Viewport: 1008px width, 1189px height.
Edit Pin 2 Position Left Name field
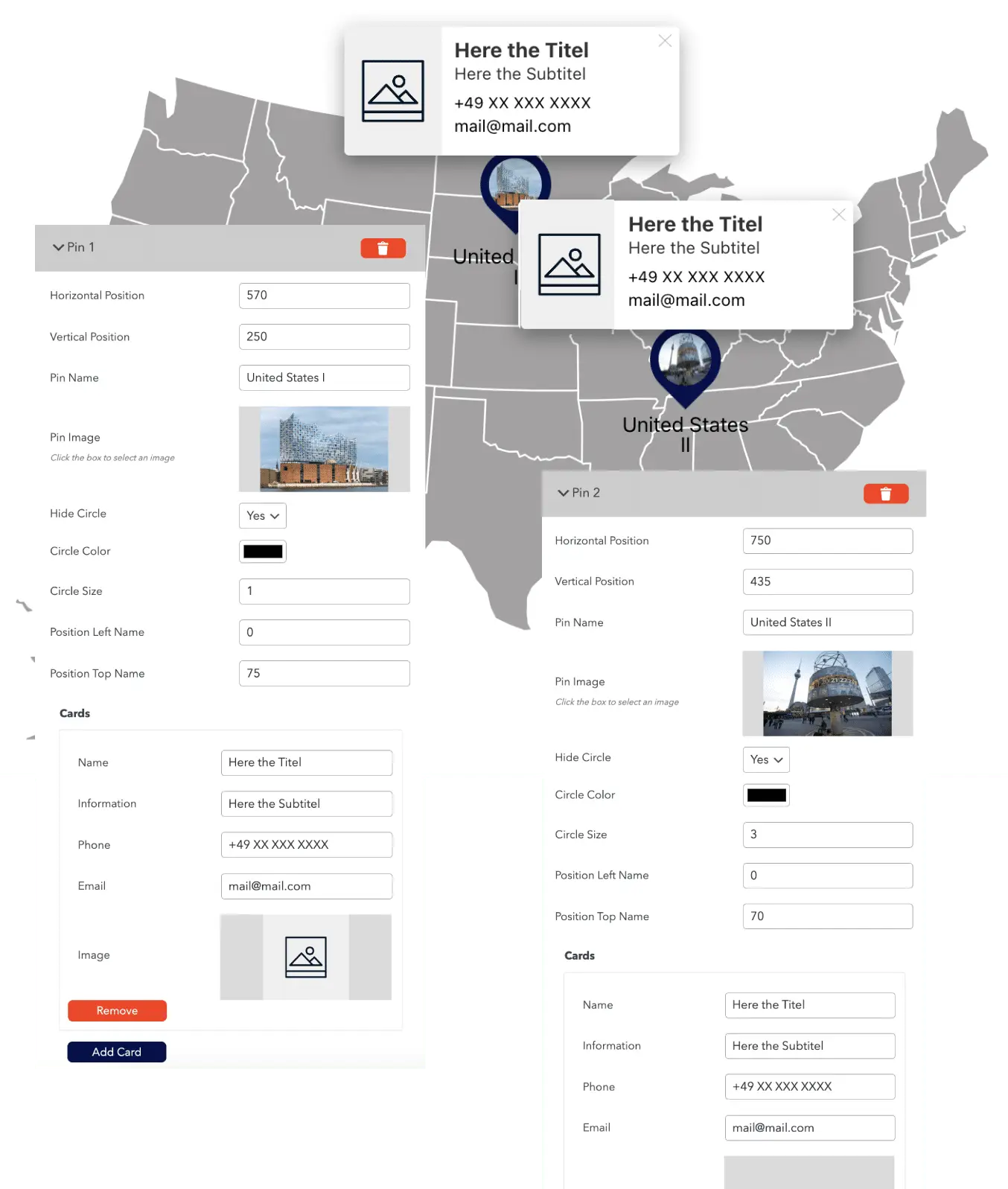(x=828, y=876)
